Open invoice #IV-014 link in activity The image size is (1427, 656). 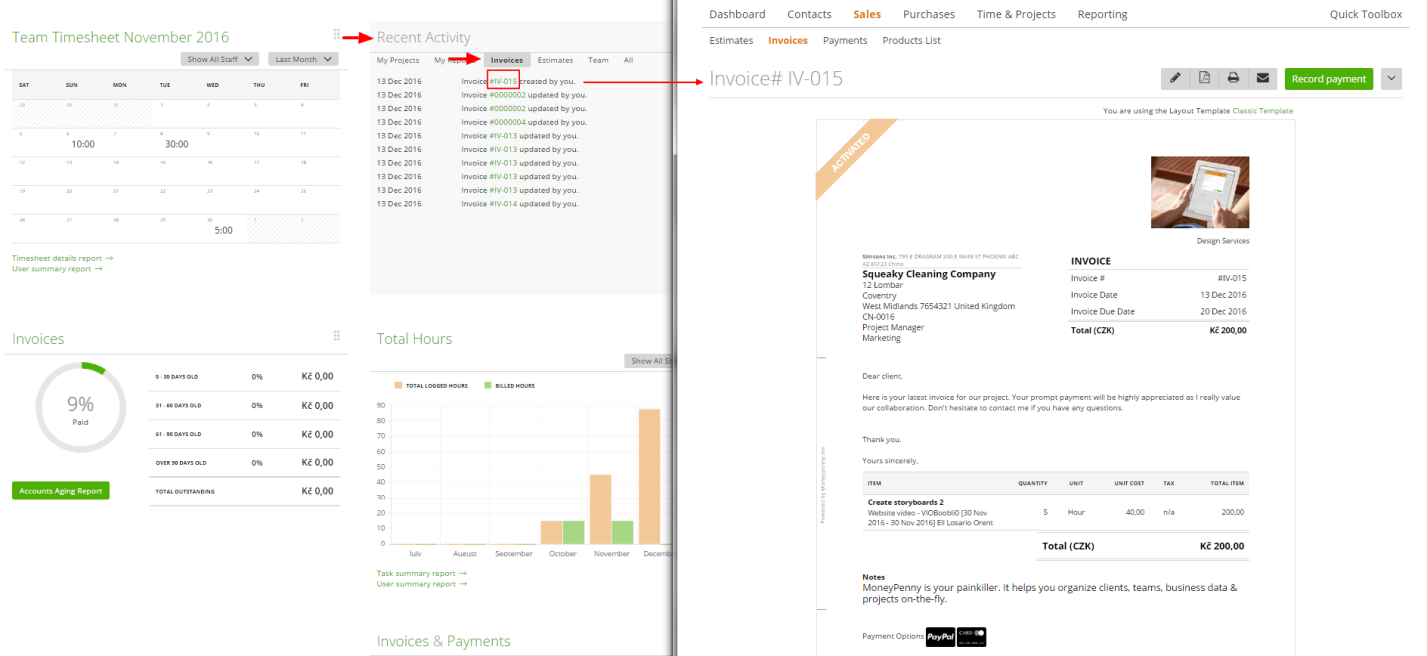pos(503,204)
